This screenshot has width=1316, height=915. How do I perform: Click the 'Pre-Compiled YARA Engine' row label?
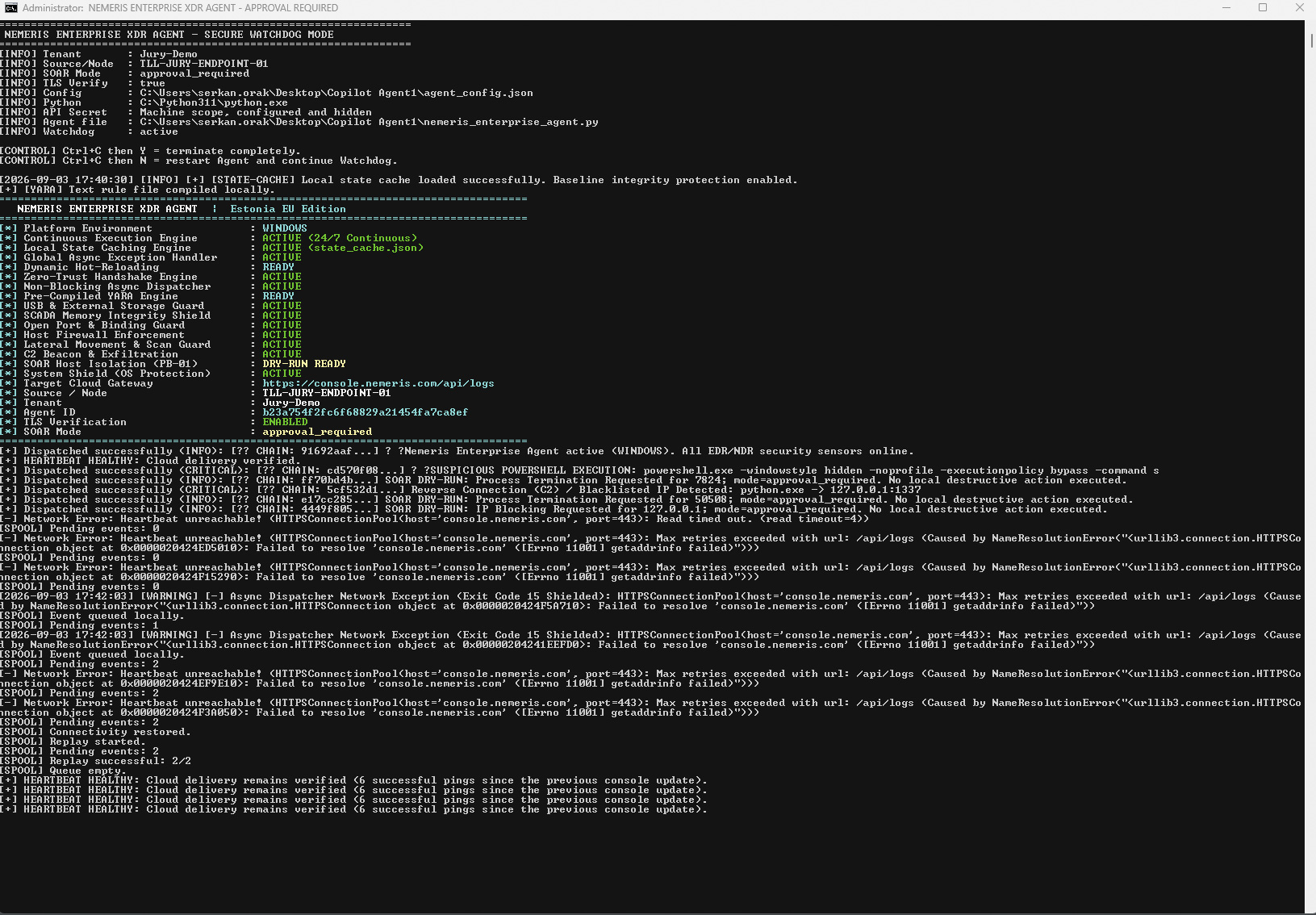(x=101, y=296)
